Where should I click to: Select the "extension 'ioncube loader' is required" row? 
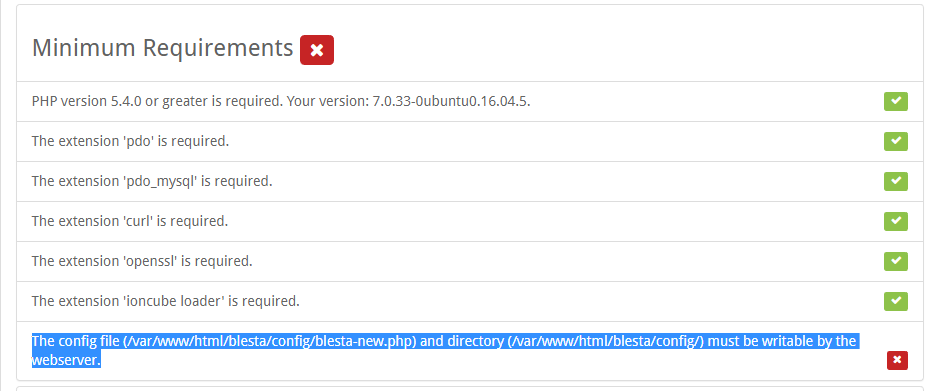pyautogui.click(x=469, y=301)
